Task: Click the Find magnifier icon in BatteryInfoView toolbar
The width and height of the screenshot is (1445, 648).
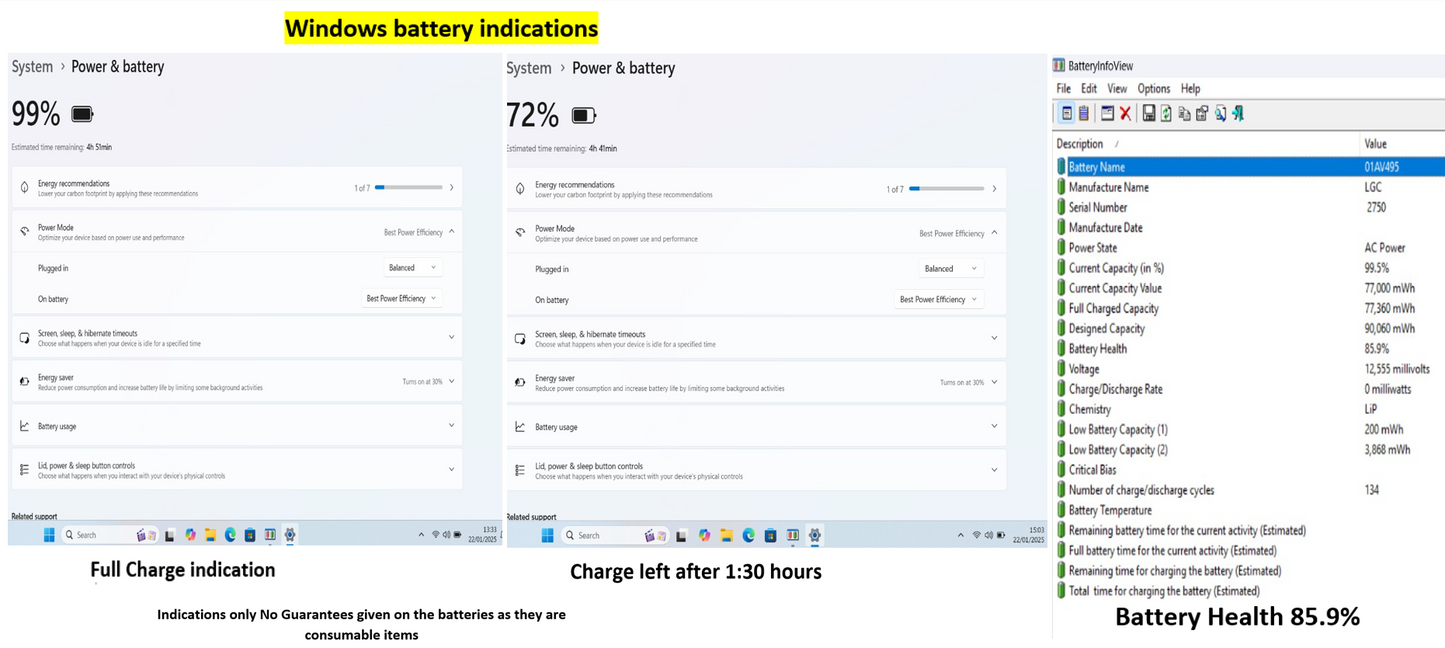Action: pos(1220,113)
